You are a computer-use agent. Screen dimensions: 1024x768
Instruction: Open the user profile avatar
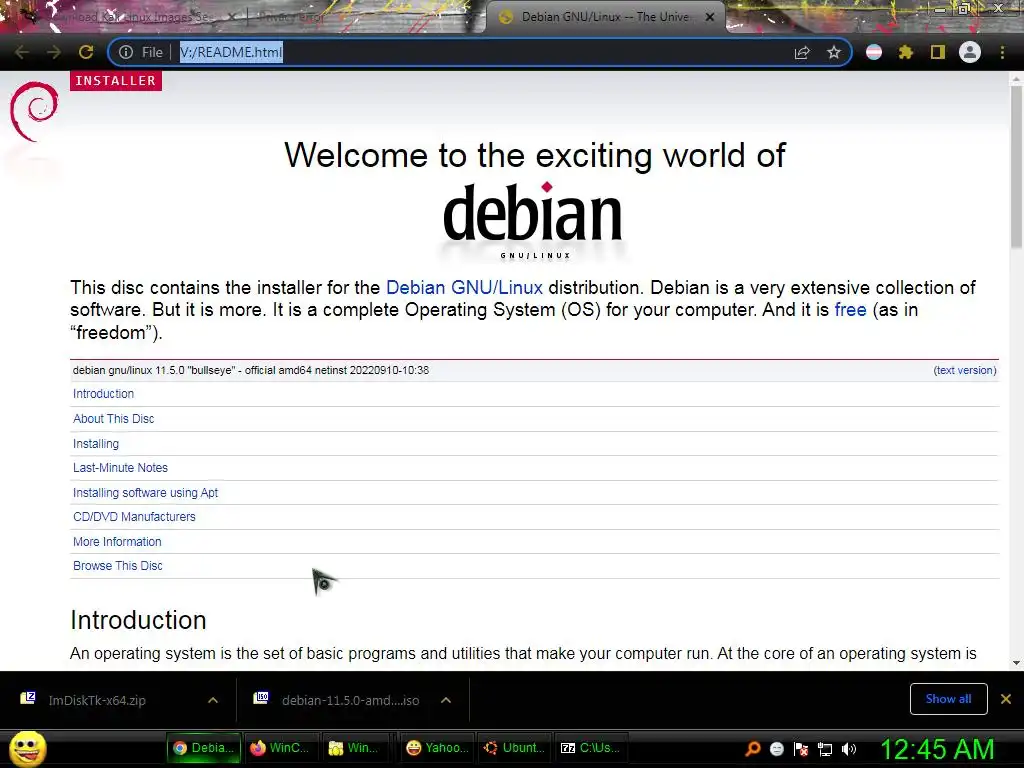tap(970, 52)
